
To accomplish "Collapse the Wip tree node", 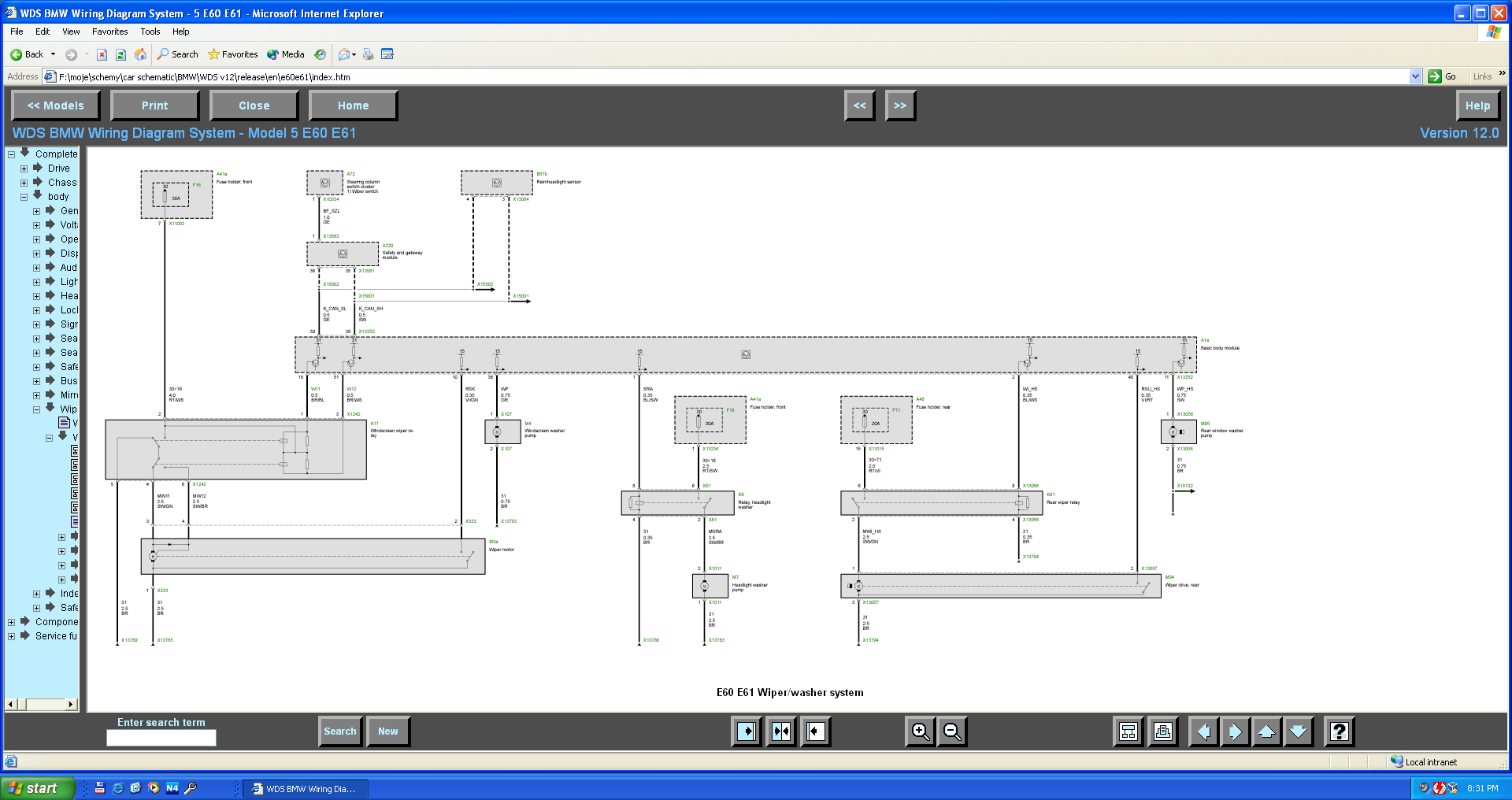I will (x=36, y=409).
